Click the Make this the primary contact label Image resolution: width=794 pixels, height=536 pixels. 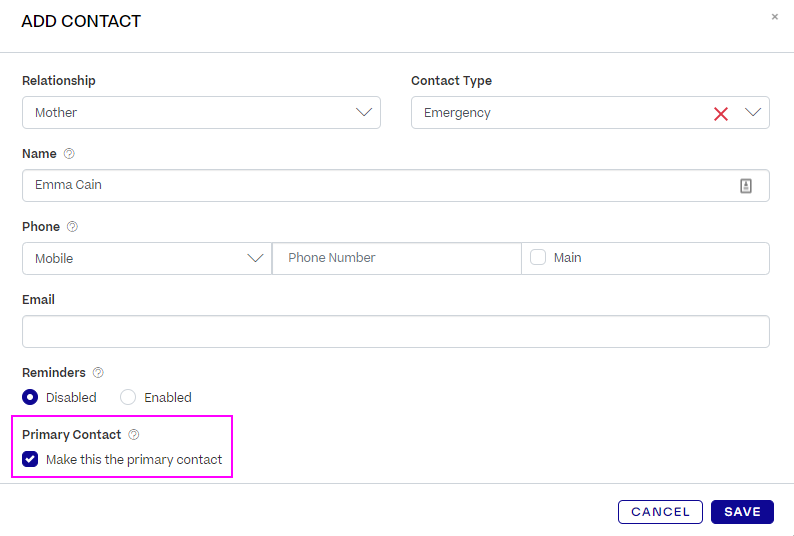[134, 460]
